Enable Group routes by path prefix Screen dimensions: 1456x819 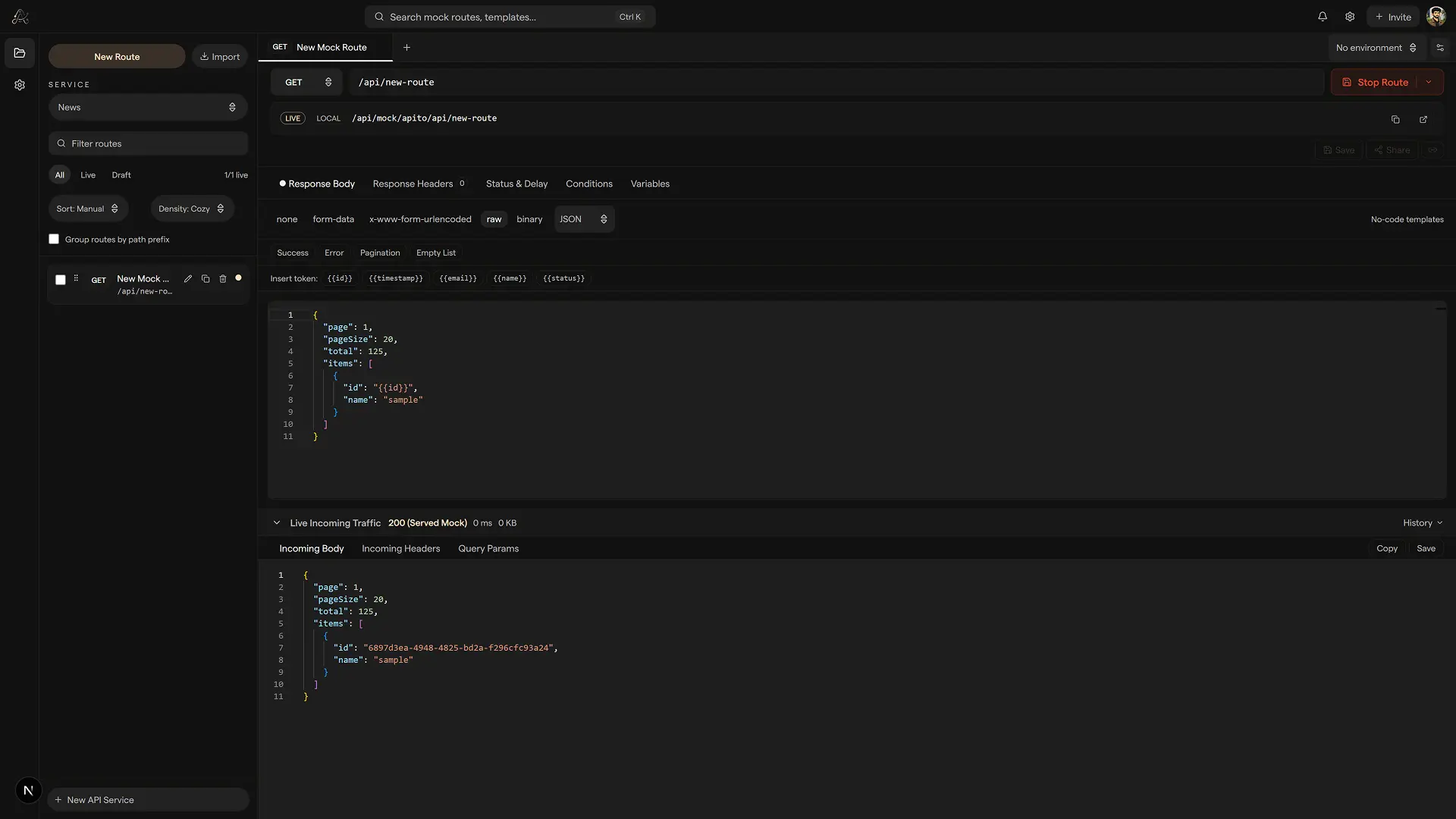click(54, 239)
